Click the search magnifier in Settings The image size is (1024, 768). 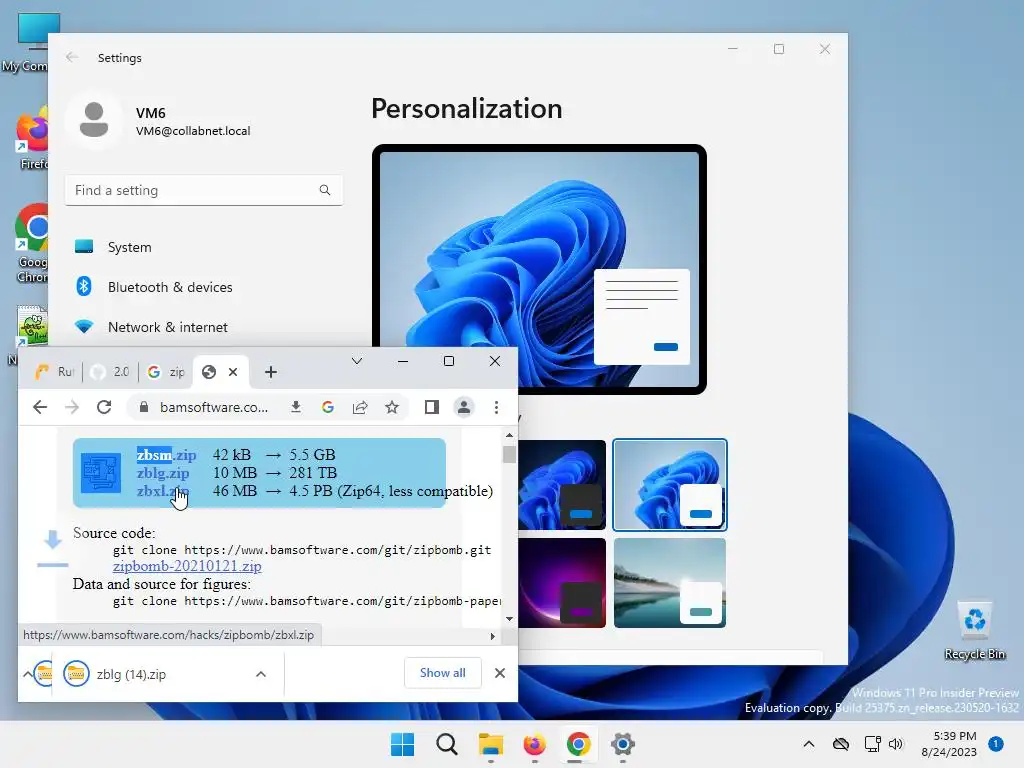[x=325, y=190]
